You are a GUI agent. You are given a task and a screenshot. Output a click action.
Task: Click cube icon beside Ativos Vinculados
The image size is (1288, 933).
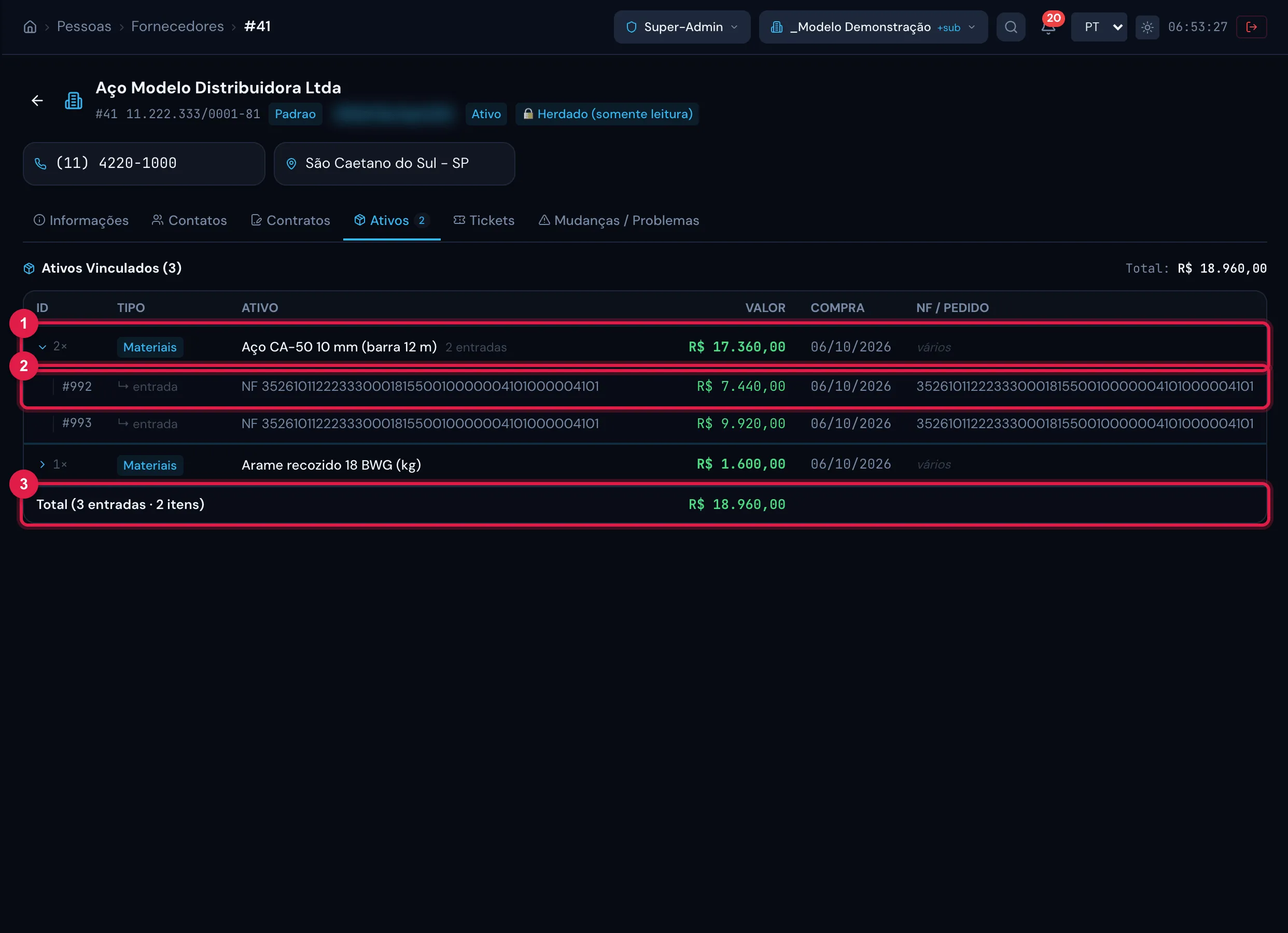coord(29,268)
